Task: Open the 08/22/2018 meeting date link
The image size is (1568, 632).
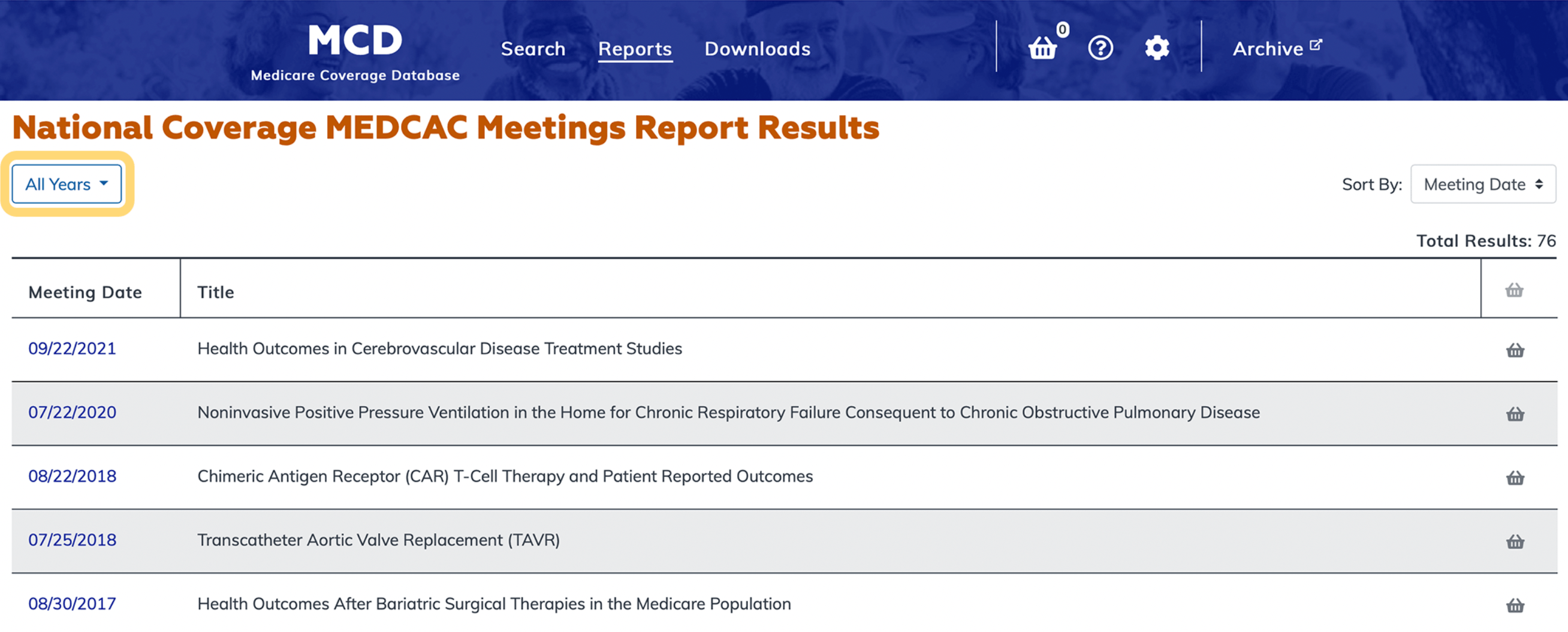Action: click(72, 476)
